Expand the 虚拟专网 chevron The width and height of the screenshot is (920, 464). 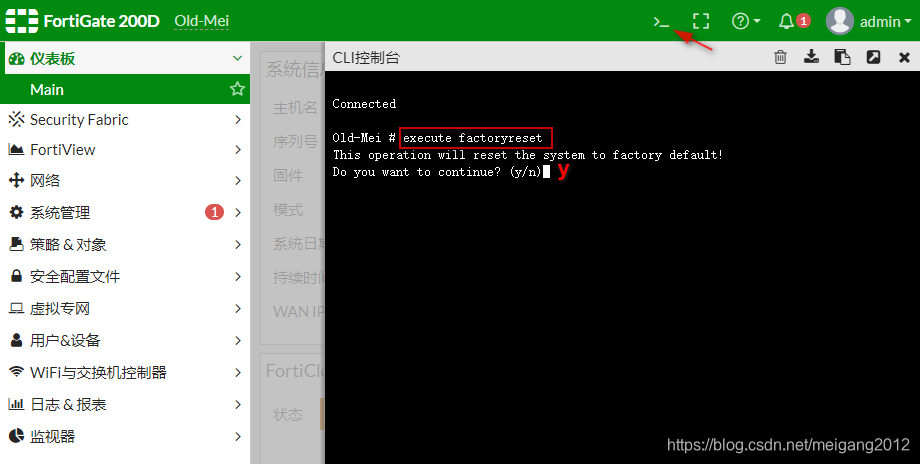point(238,309)
